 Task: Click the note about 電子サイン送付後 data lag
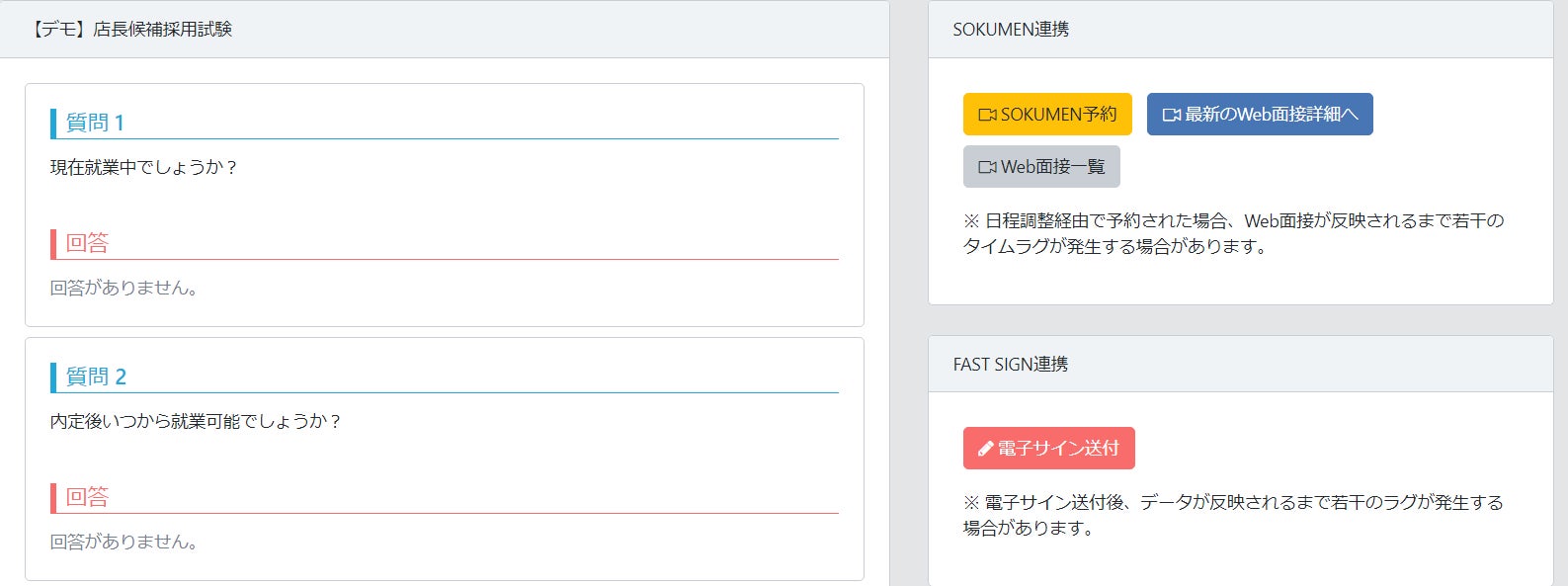[x=1233, y=515]
